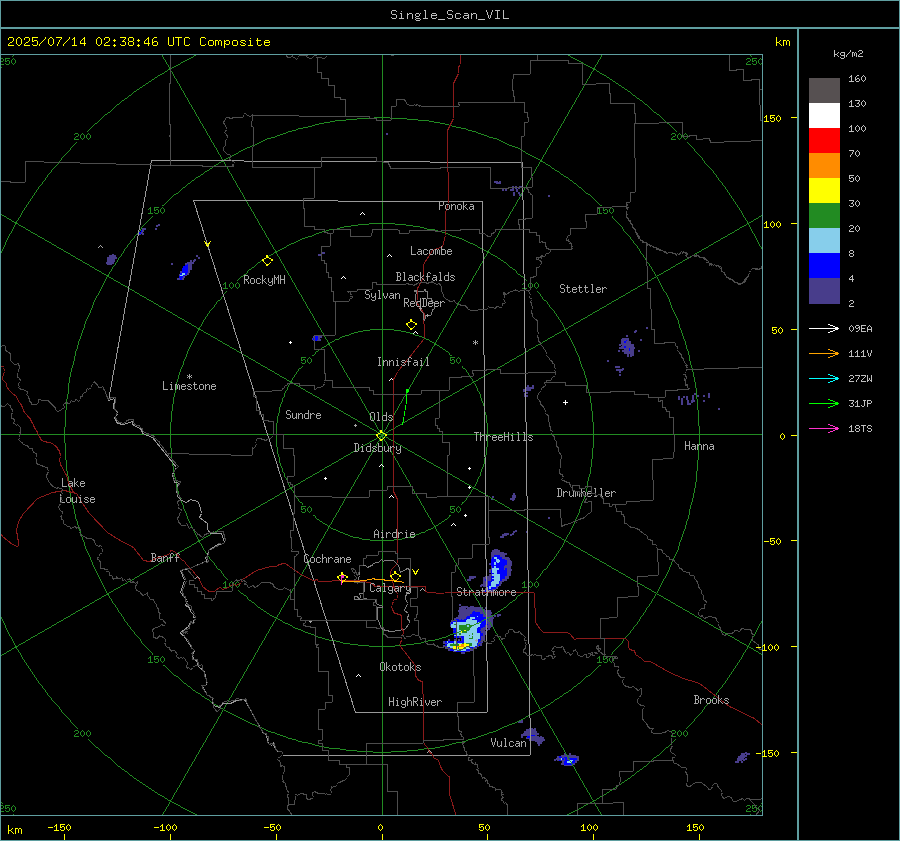Click the Lacombe city label

click(431, 251)
